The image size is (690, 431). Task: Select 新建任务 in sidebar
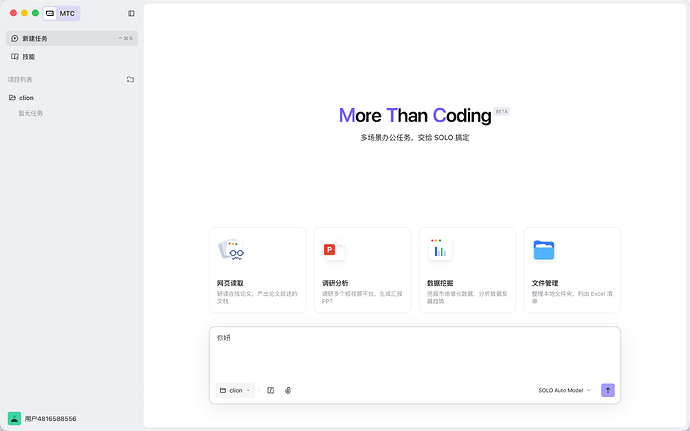point(35,38)
